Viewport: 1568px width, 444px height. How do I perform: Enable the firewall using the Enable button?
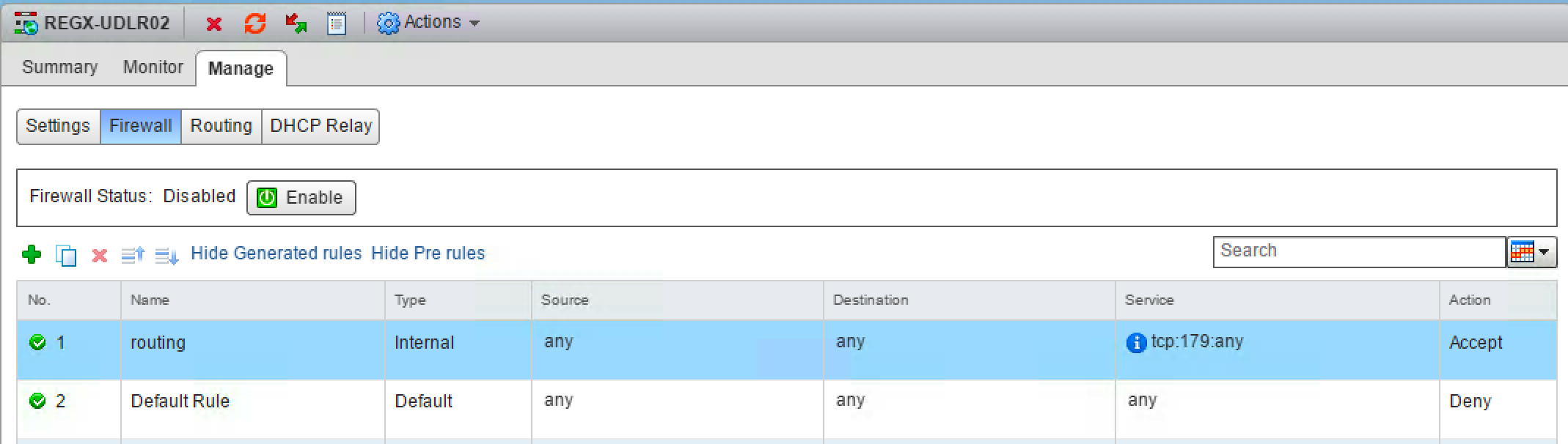(x=301, y=198)
